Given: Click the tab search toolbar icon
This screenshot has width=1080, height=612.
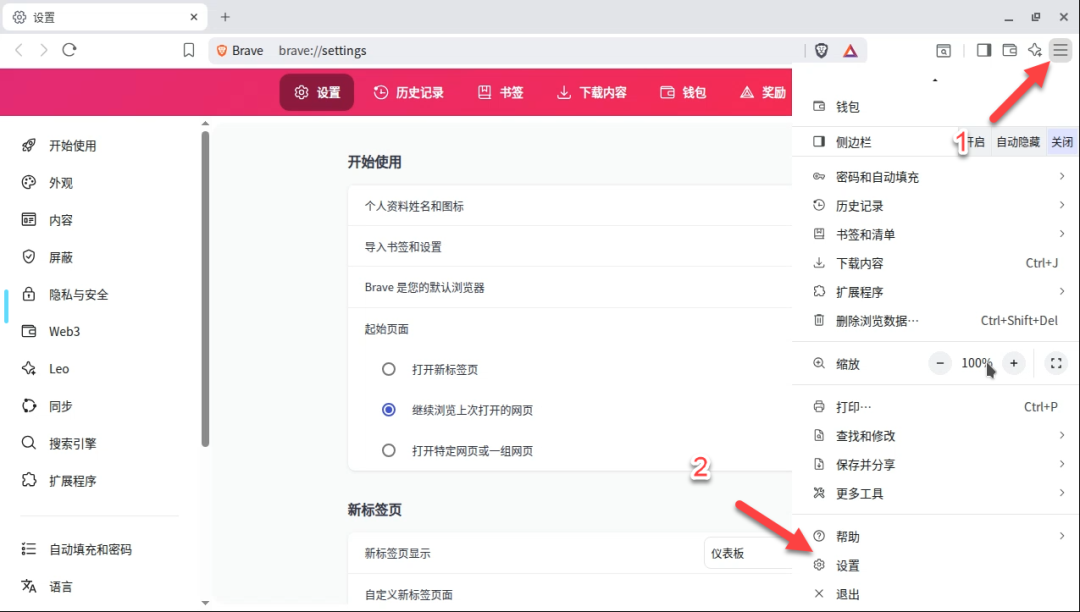Looking at the screenshot, I should pos(944,50).
